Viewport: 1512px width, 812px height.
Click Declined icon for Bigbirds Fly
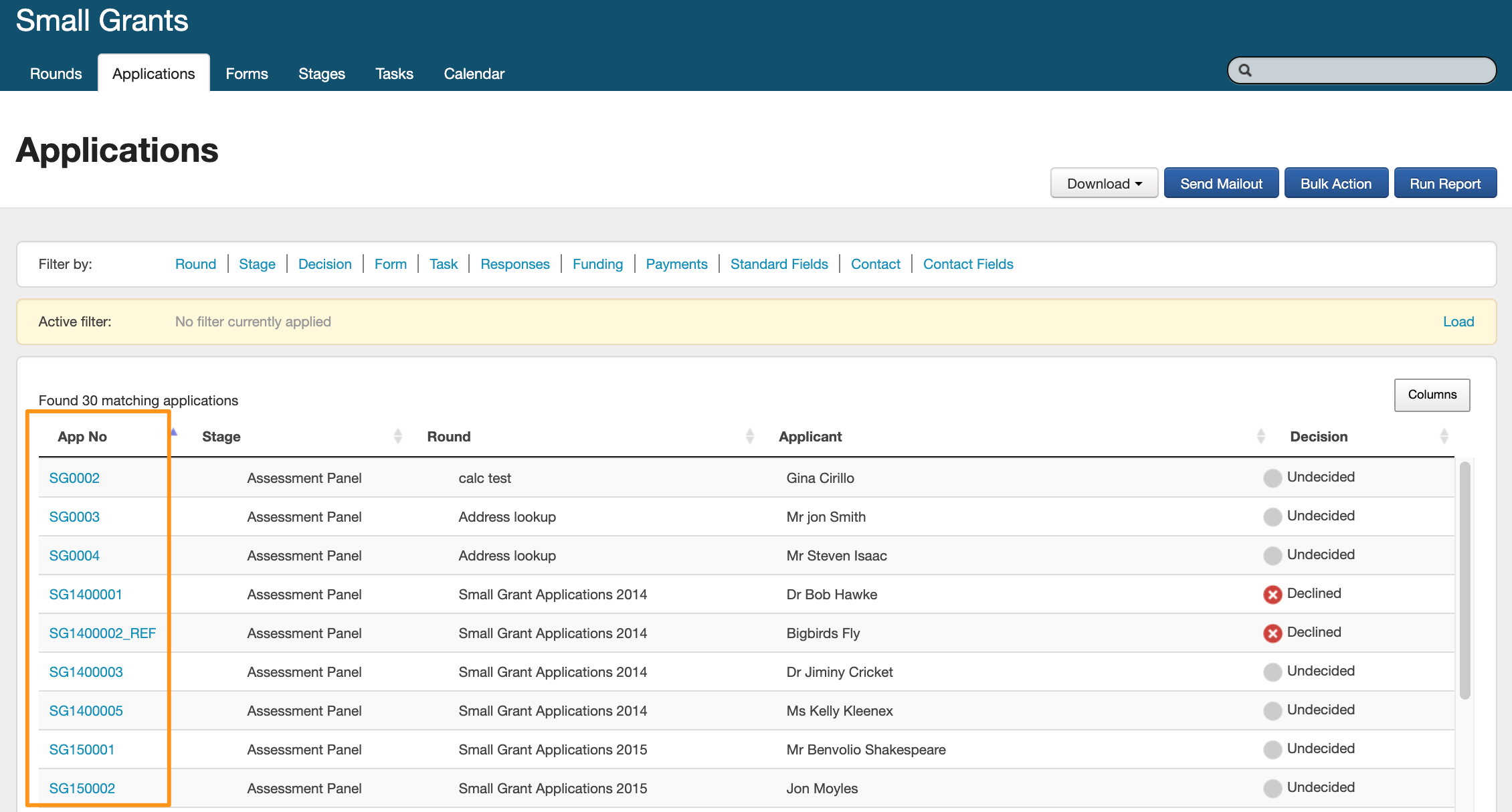(1272, 633)
